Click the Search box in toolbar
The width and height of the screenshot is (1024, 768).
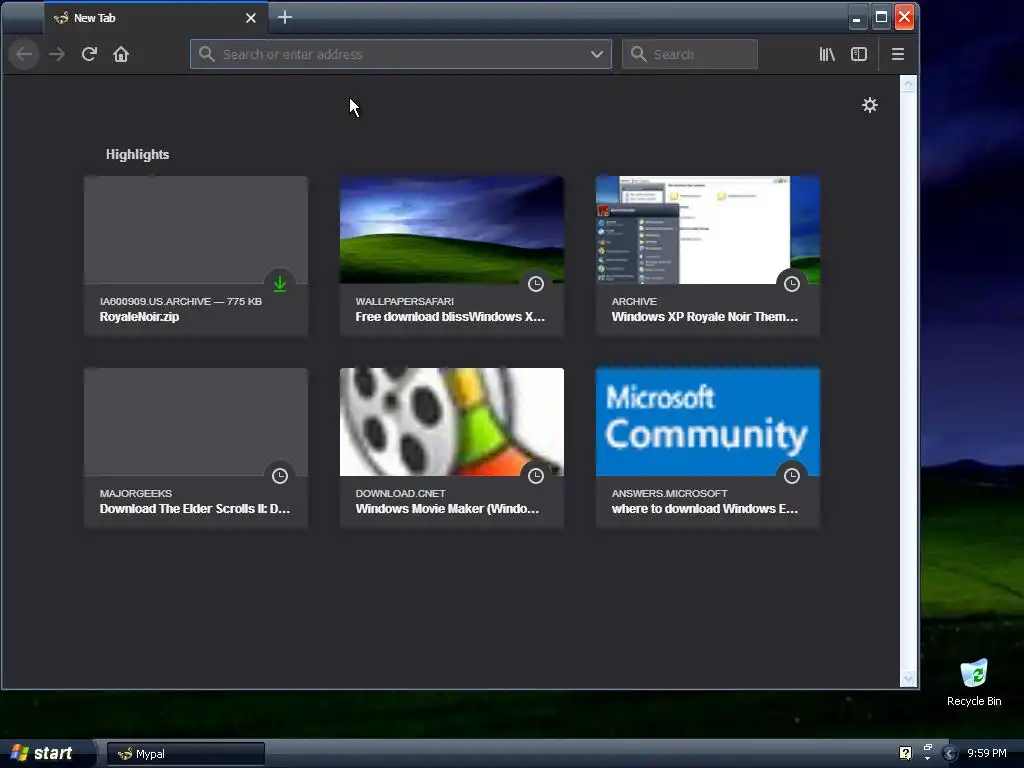coord(690,54)
